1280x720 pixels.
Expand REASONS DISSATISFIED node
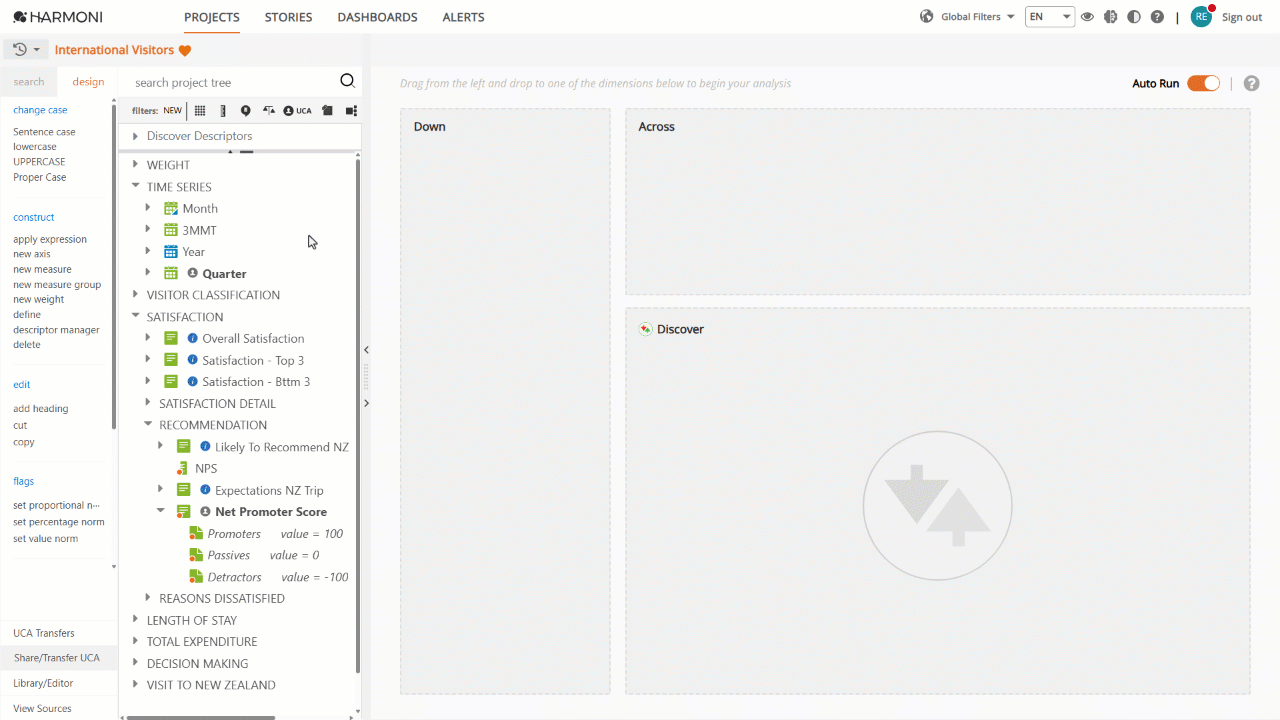148,598
